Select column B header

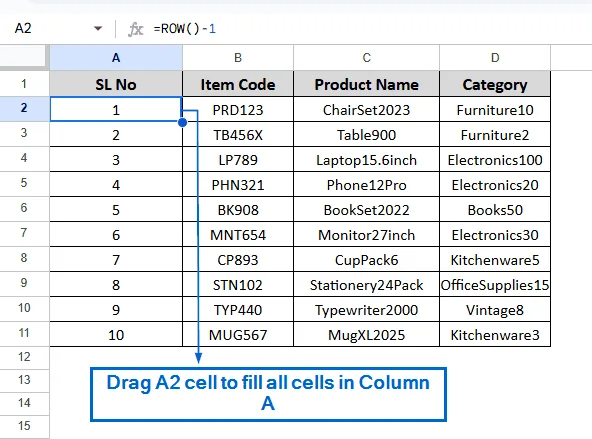tap(238, 58)
